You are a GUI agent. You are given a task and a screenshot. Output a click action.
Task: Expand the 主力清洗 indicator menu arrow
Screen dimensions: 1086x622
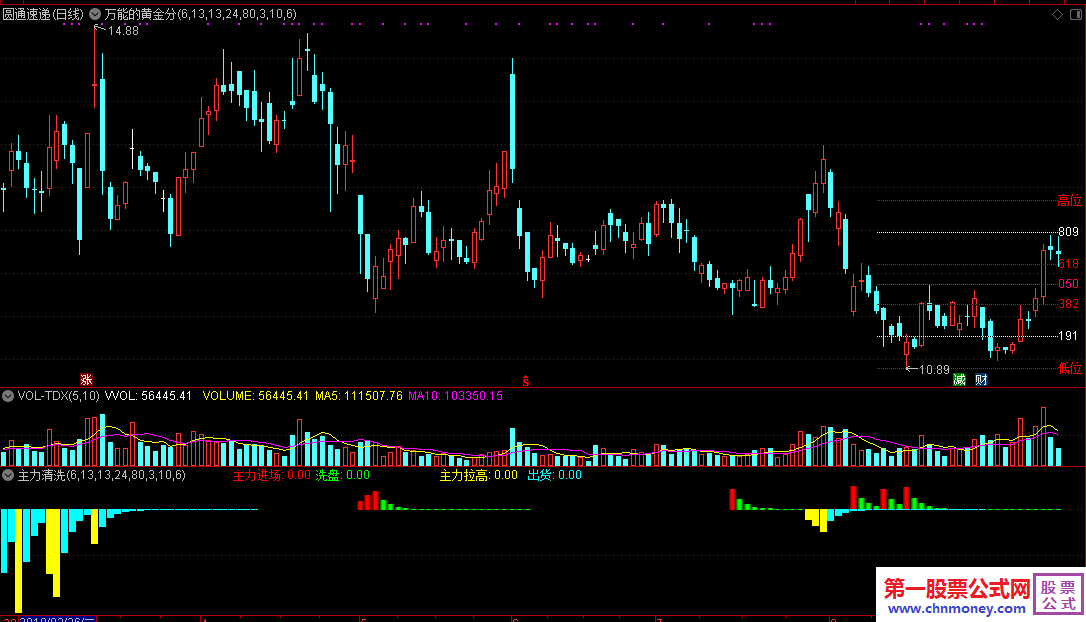coord(8,475)
